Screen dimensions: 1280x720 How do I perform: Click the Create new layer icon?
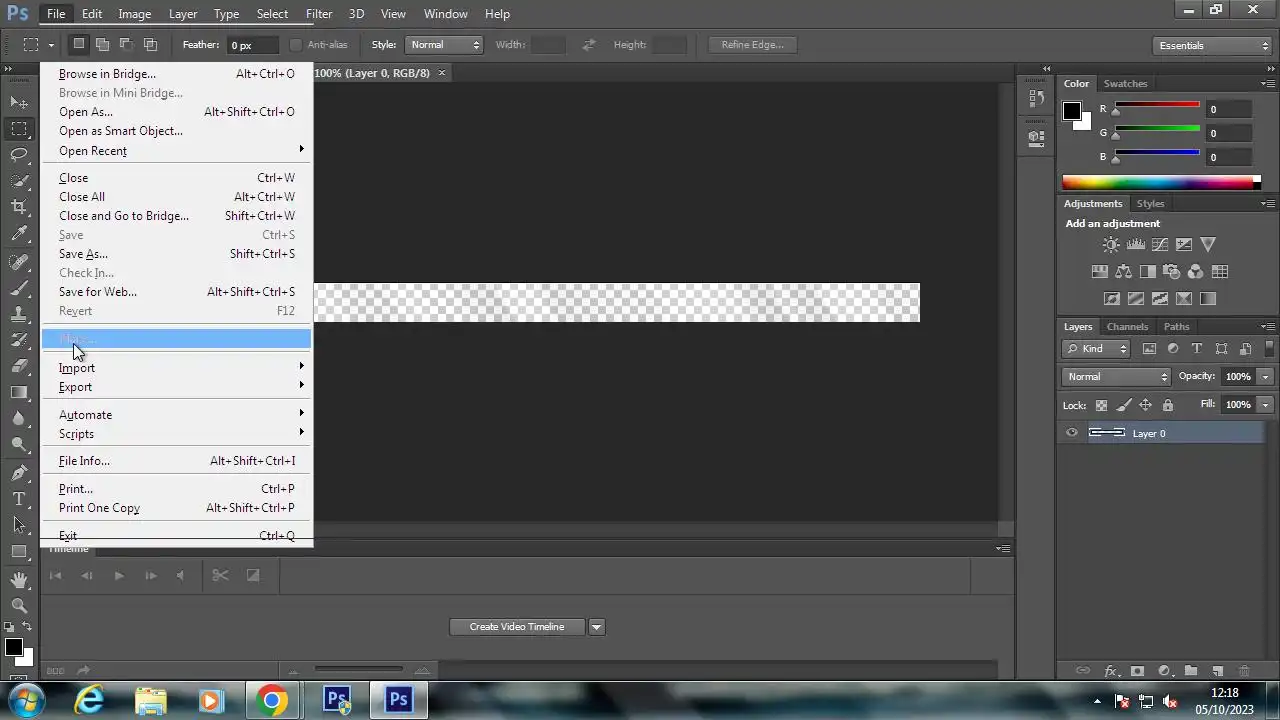point(1218,671)
